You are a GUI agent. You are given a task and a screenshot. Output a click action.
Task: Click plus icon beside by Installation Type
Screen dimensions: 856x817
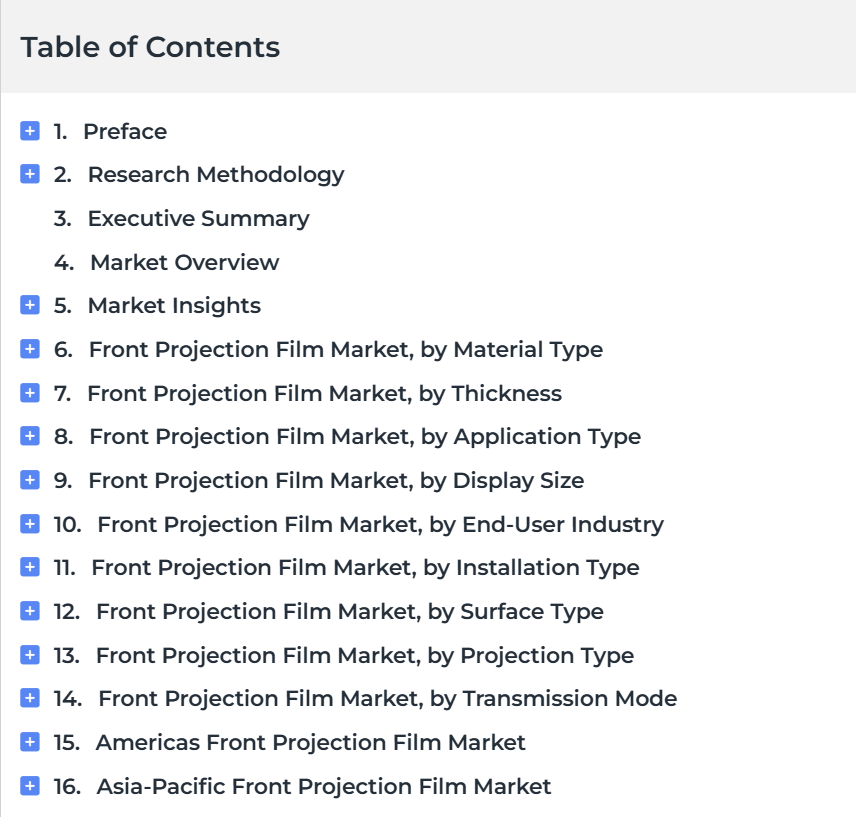coord(30,567)
